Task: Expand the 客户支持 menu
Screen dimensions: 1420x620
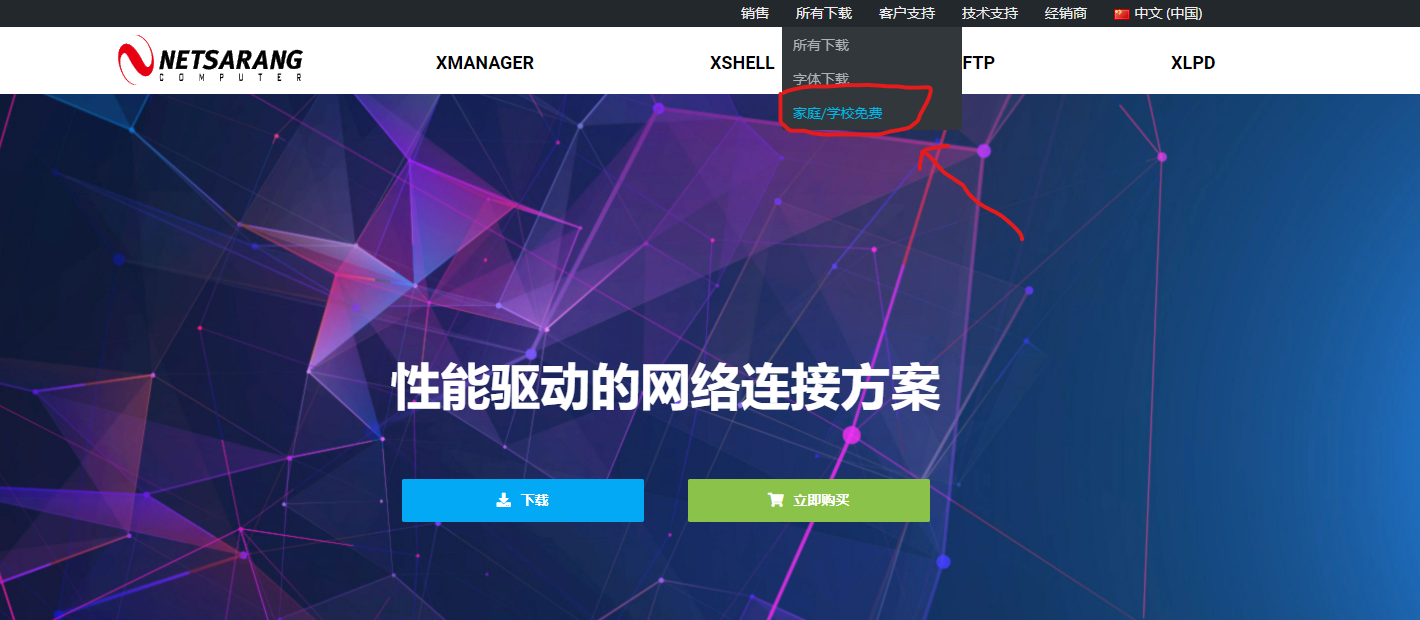Action: (906, 13)
